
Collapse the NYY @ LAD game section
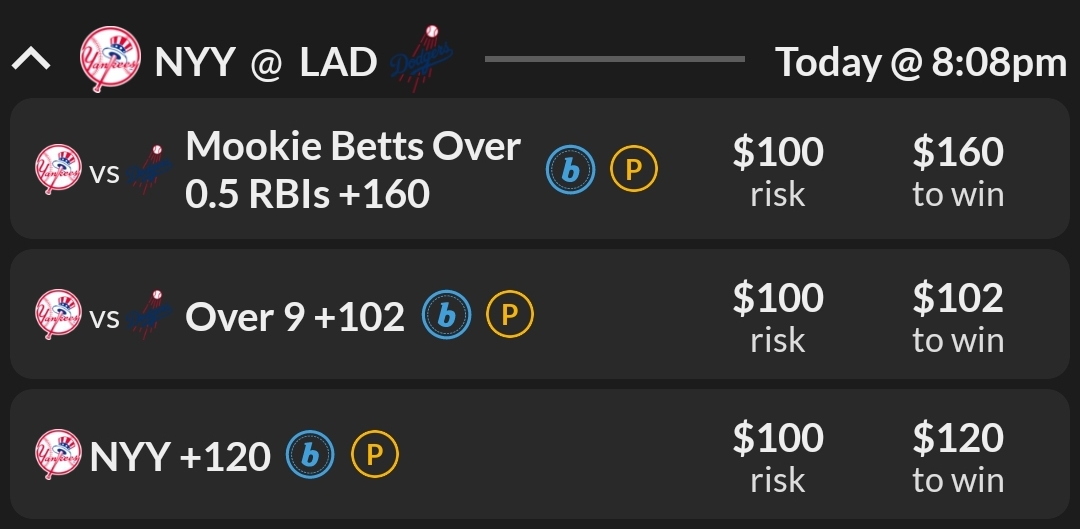click(31, 61)
